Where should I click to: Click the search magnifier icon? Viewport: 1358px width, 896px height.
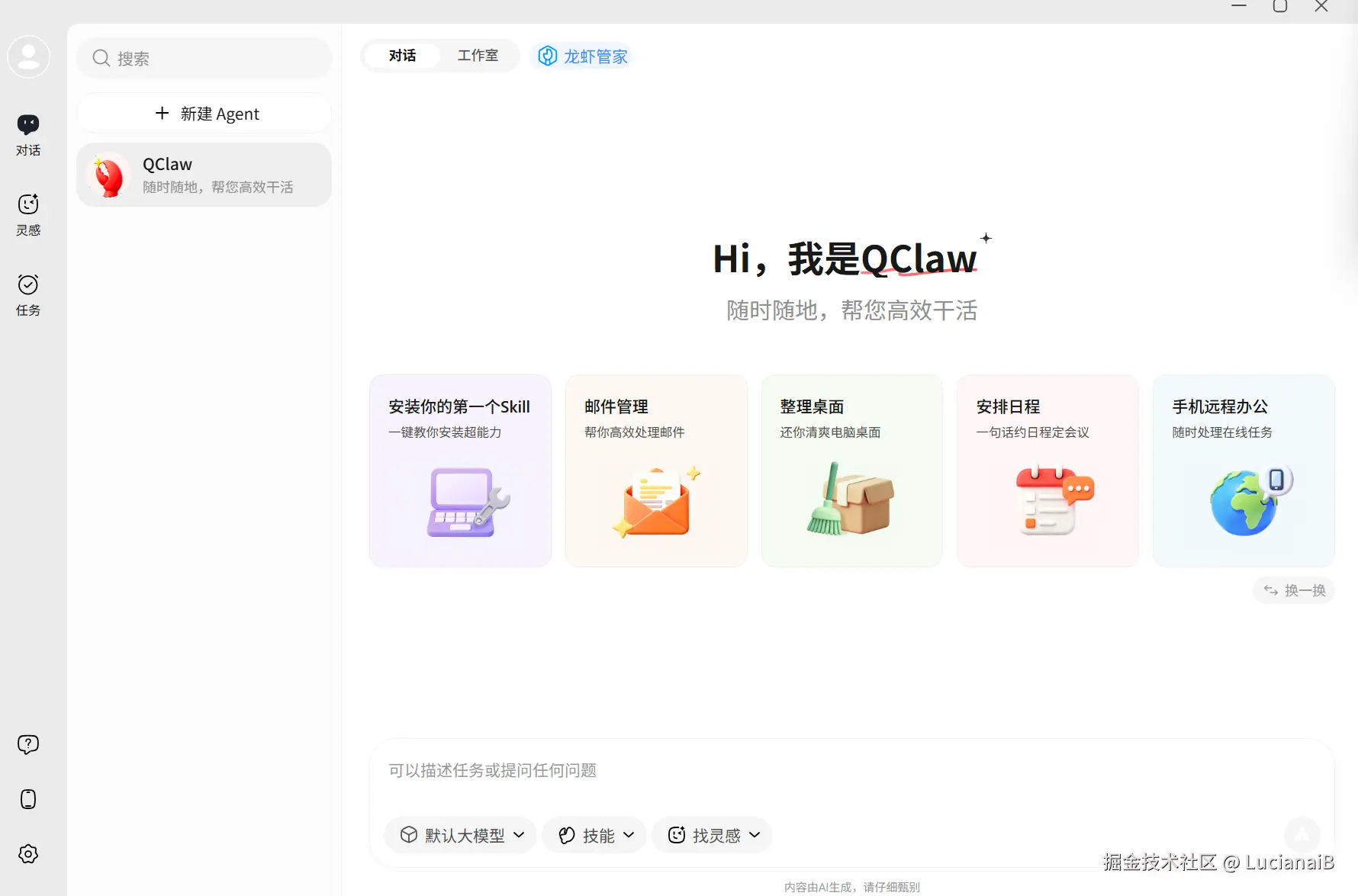pos(101,58)
